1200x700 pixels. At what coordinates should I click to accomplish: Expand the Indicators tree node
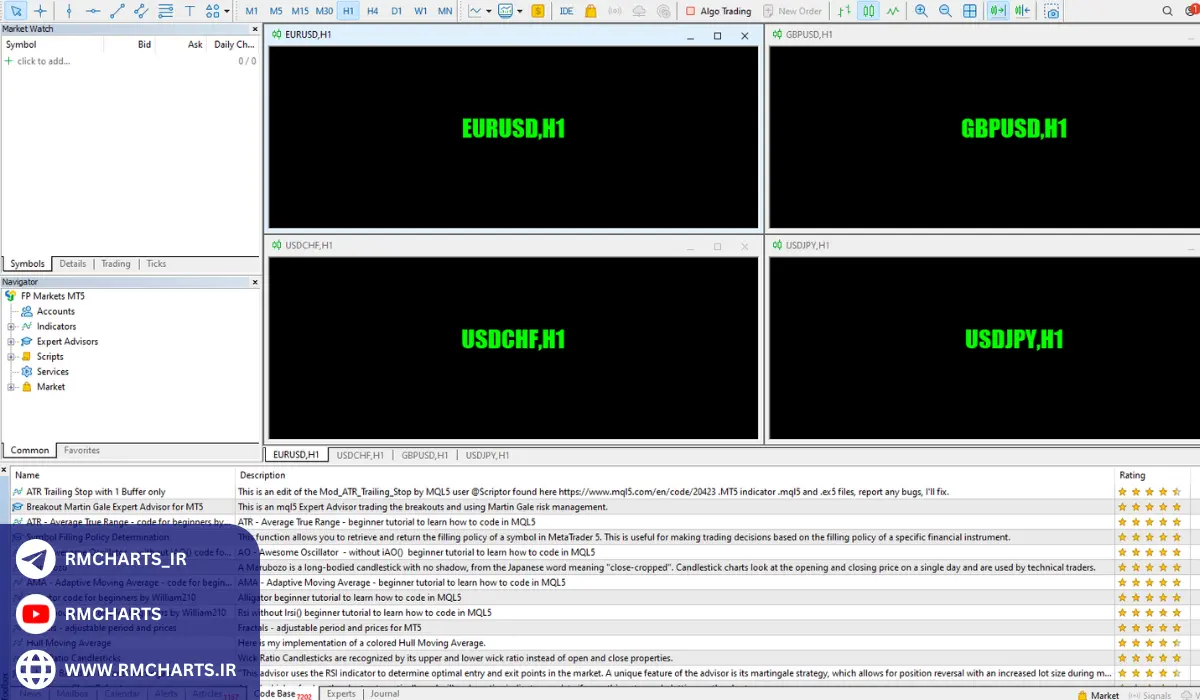[11, 326]
